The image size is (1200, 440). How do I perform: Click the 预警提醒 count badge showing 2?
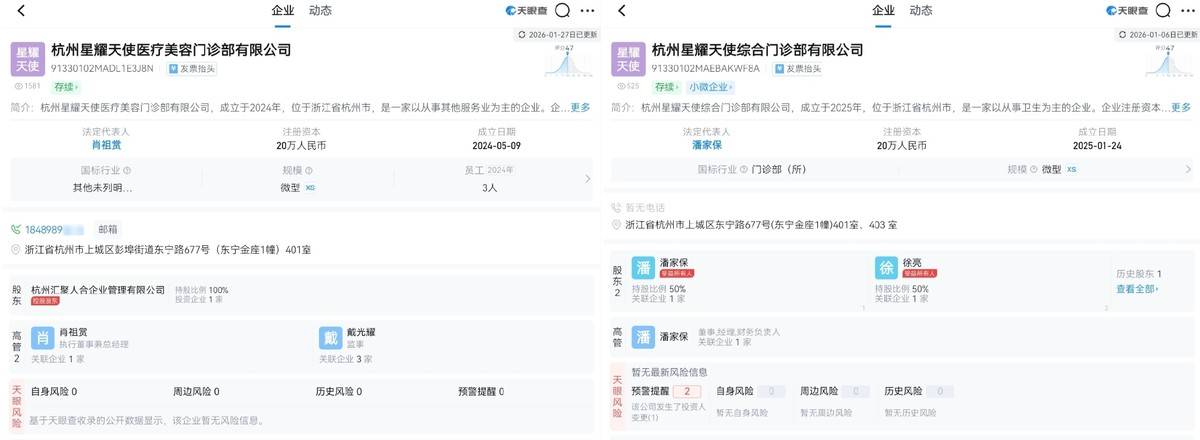tap(687, 391)
